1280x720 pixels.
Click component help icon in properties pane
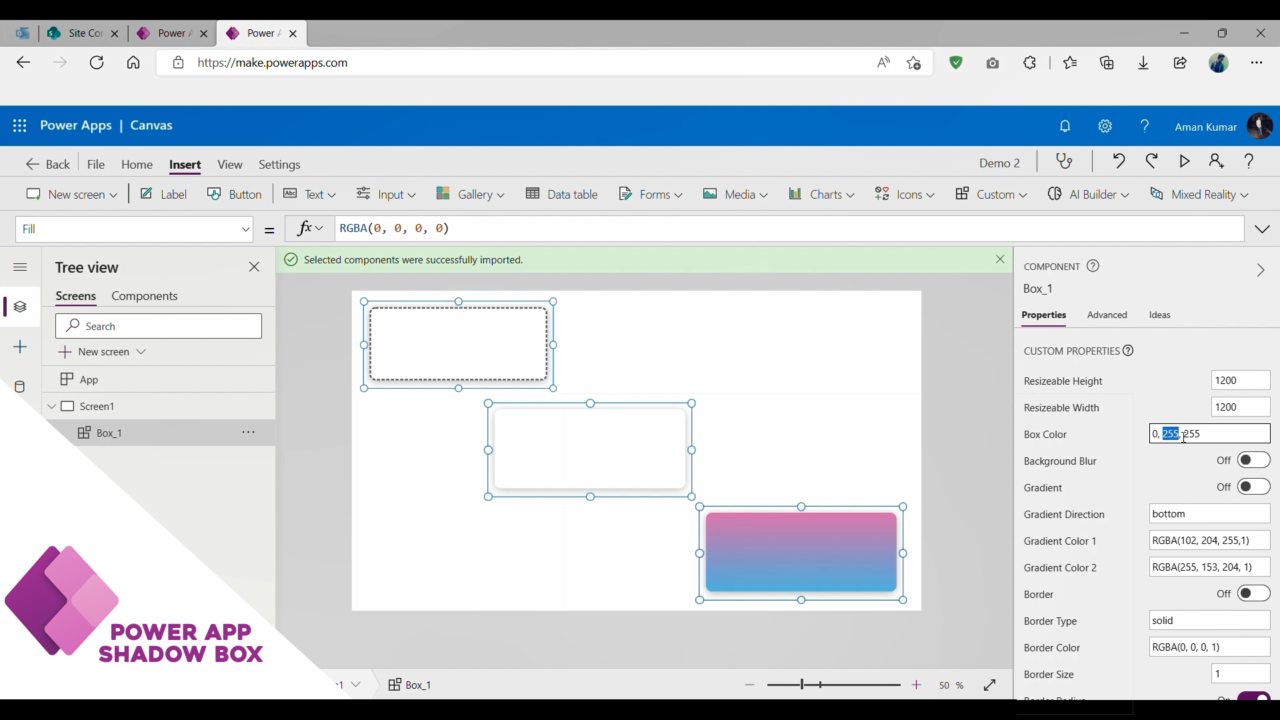coord(1093,266)
